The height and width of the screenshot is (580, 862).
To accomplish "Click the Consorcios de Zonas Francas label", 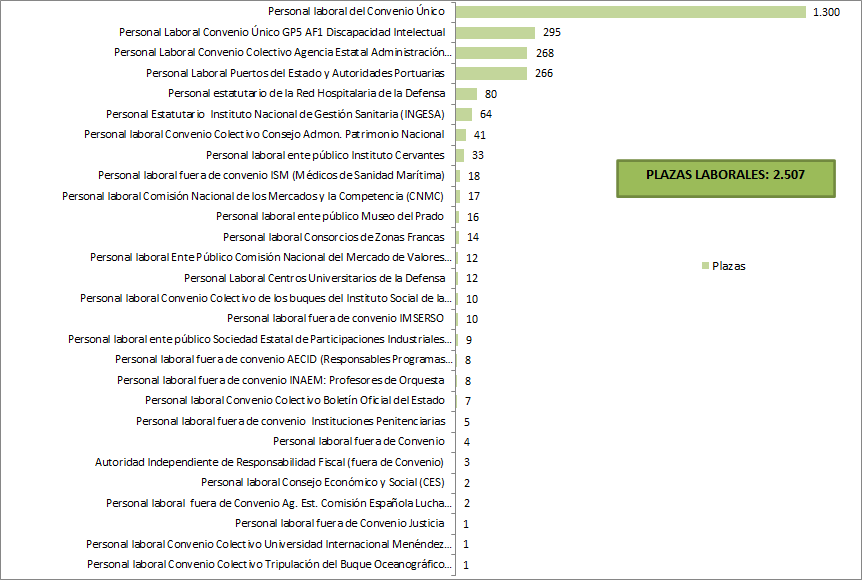I will [x=334, y=237].
